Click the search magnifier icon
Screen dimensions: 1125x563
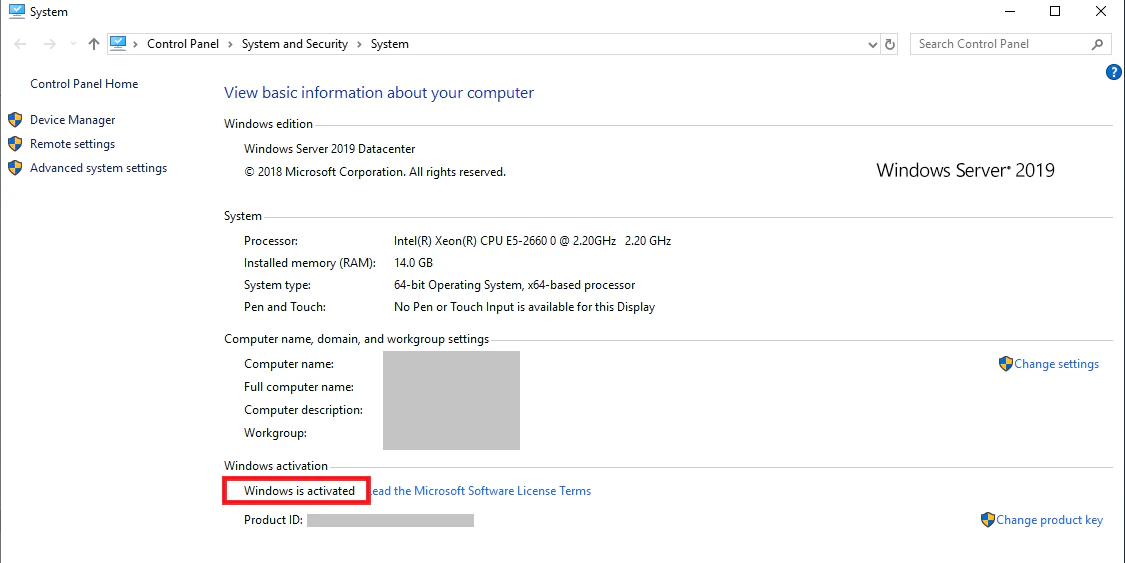[x=1098, y=44]
